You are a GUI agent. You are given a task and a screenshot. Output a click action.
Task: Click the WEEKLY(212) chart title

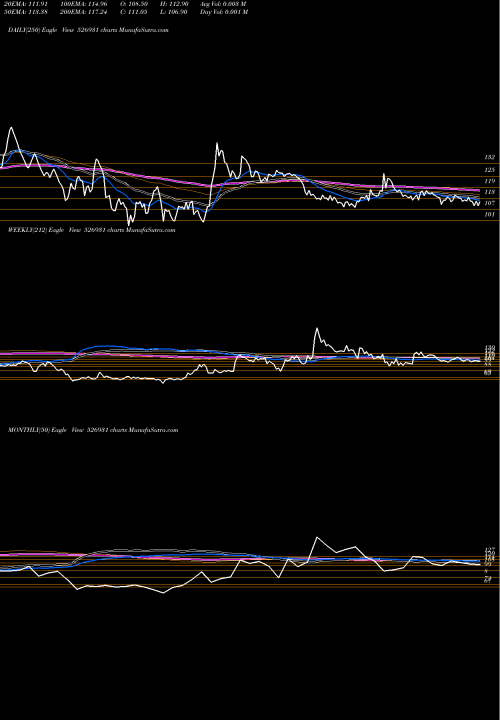(91, 230)
